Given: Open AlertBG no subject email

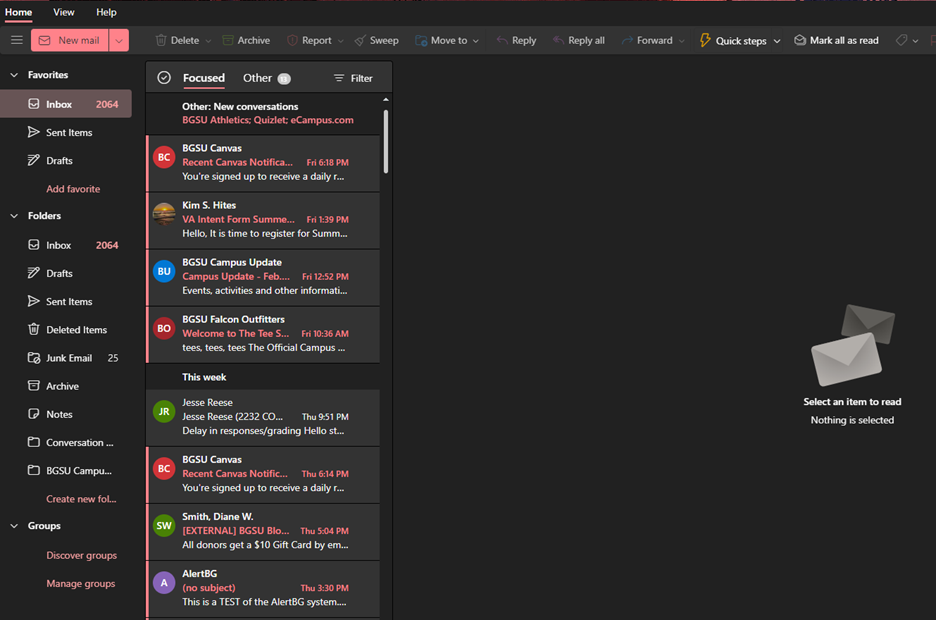Looking at the screenshot, I should (x=263, y=588).
